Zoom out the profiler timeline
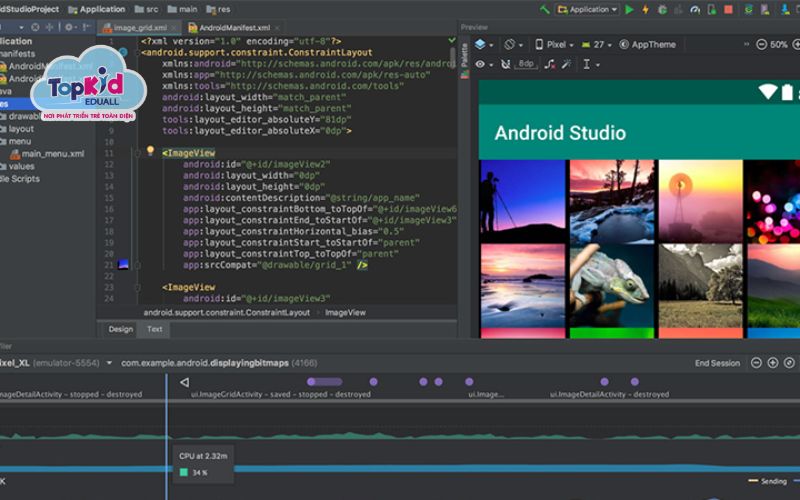Screen dimensions: 800x500 756,363
